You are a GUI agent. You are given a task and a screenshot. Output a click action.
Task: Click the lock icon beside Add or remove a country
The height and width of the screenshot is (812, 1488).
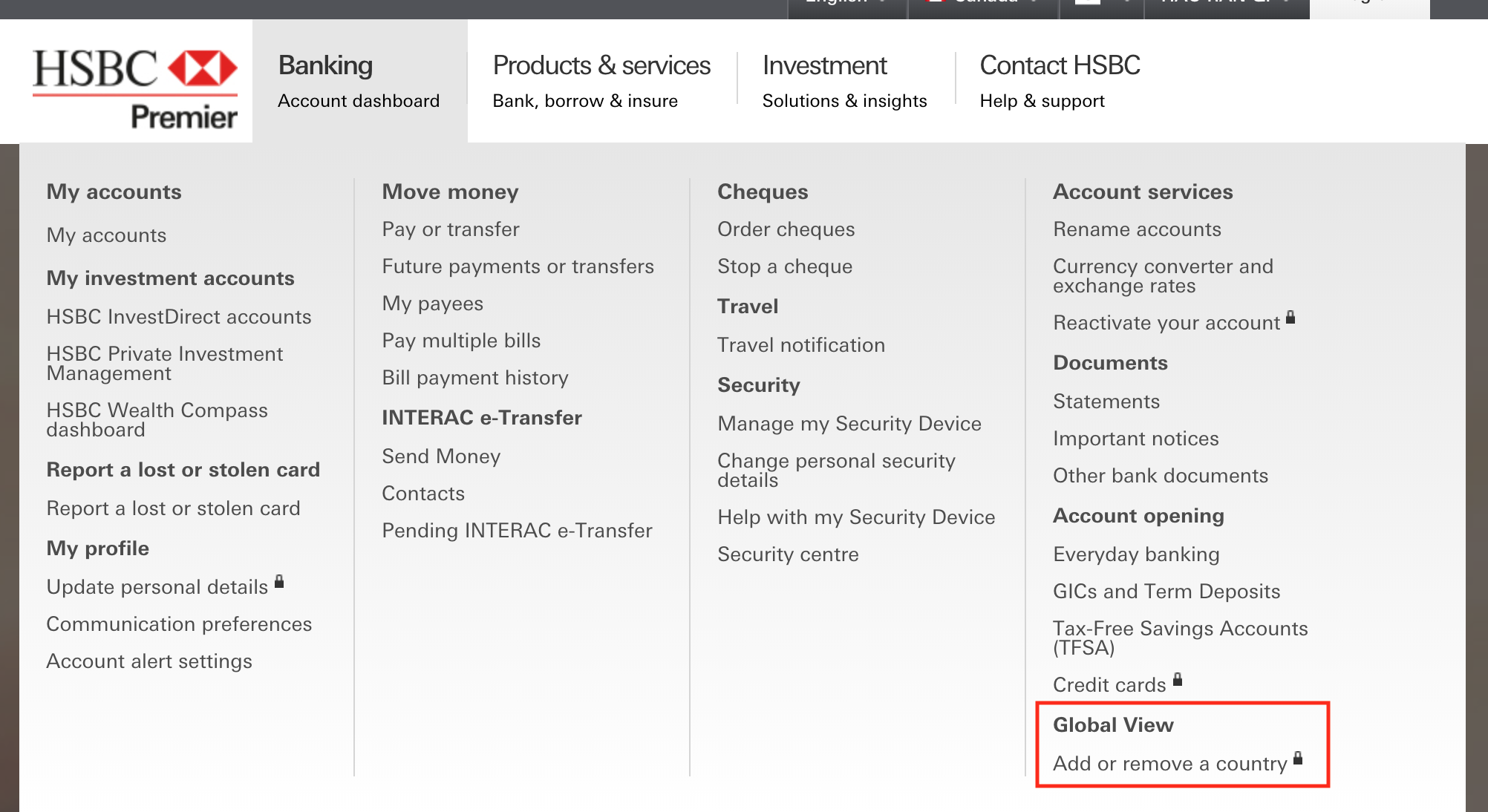(x=1297, y=759)
